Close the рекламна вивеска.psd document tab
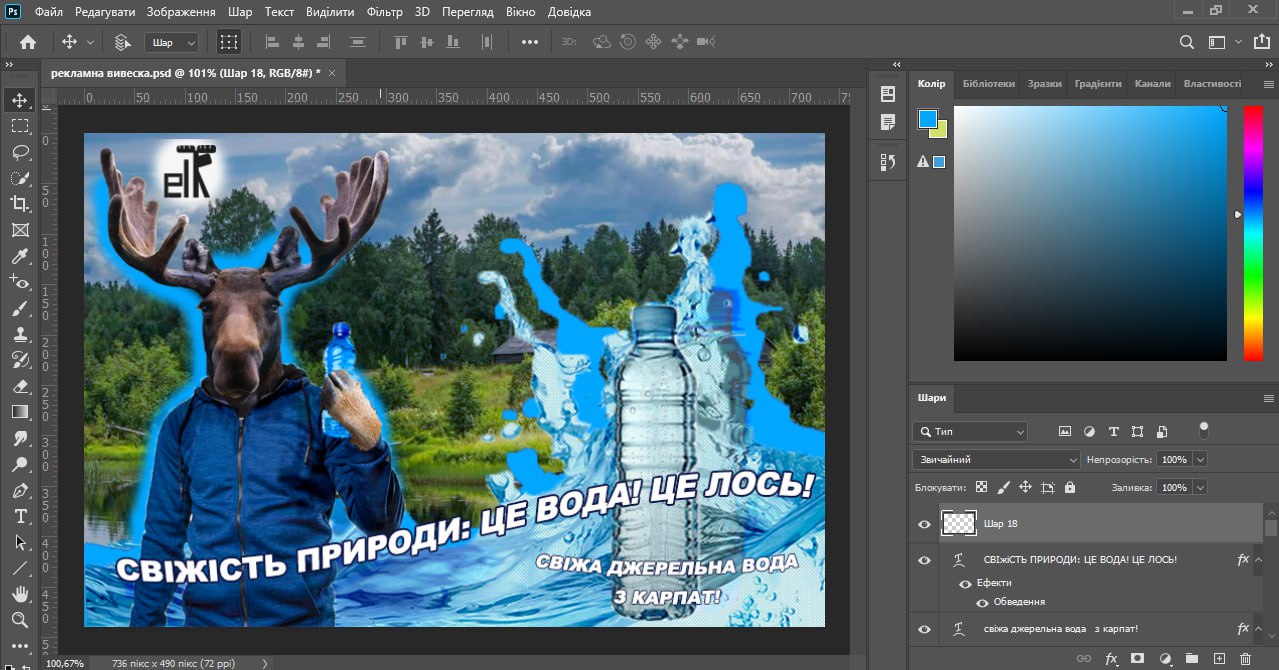 click(332, 73)
